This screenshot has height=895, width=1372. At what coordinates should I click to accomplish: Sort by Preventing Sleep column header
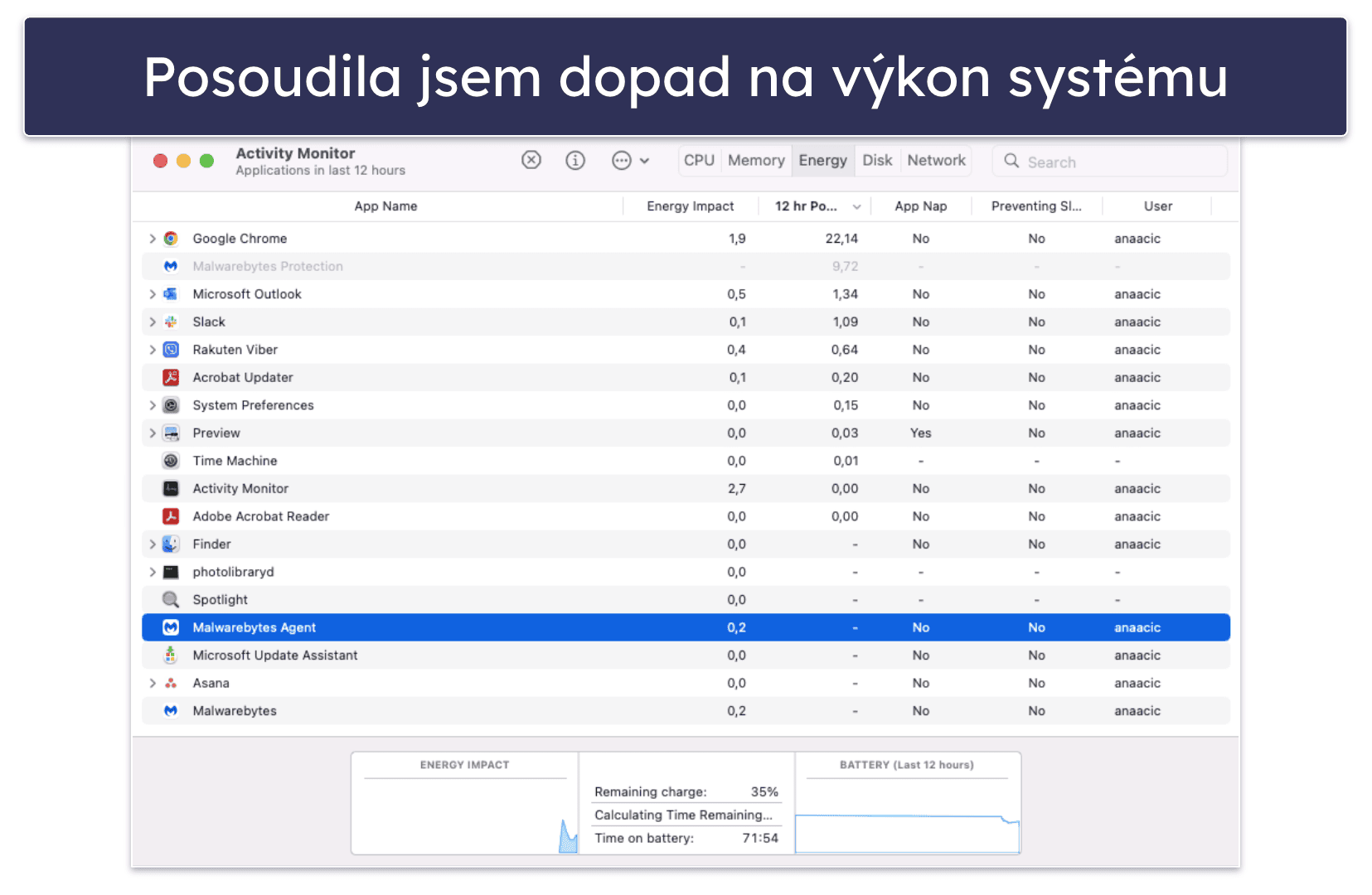coord(1036,206)
